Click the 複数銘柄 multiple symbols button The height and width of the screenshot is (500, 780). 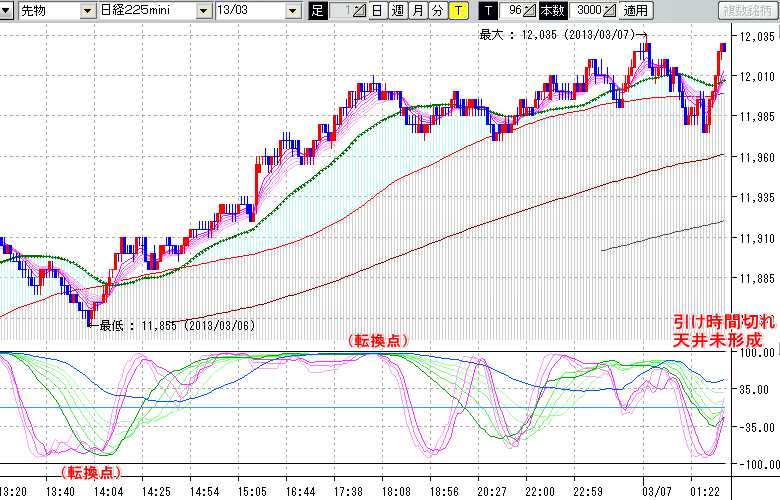point(747,11)
